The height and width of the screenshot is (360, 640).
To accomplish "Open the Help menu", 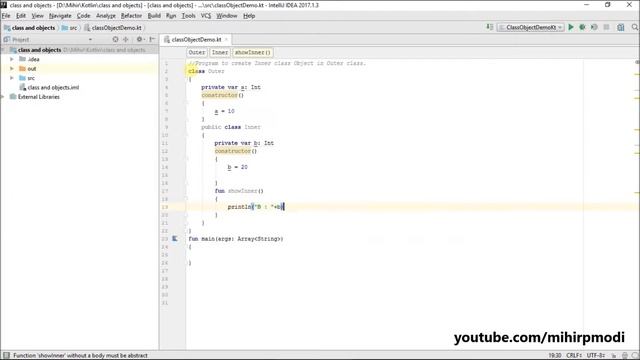I will pyautogui.click(x=249, y=16).
